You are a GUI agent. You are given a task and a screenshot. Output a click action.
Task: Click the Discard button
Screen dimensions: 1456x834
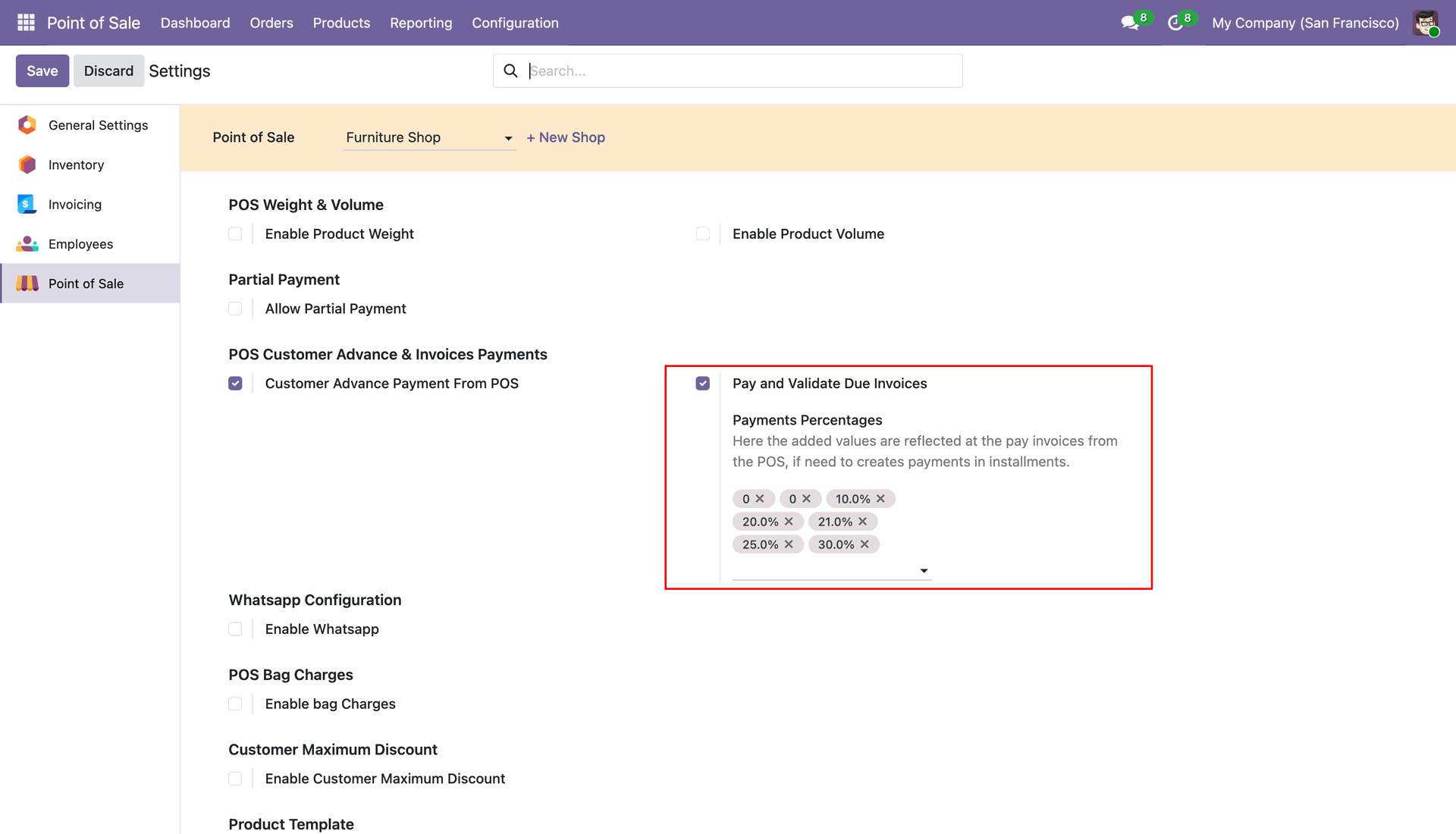coord(108,71)
